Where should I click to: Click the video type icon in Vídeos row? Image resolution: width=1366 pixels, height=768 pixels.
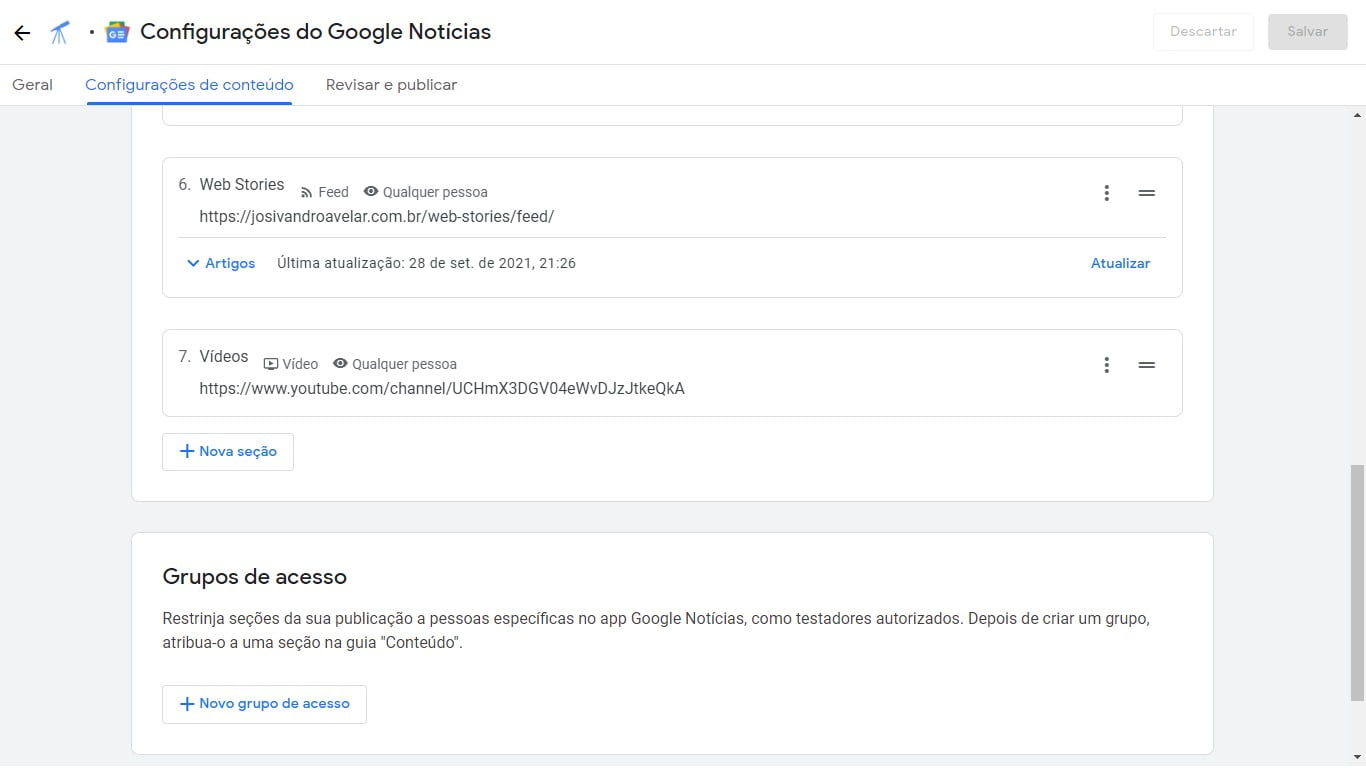270,364
